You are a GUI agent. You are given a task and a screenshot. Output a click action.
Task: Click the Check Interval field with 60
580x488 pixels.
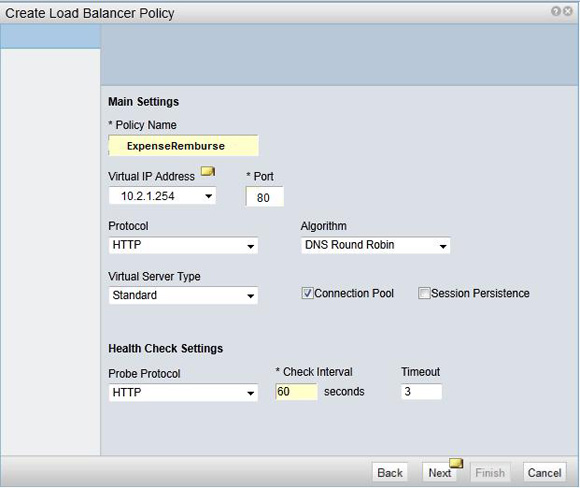click(296, 391)
